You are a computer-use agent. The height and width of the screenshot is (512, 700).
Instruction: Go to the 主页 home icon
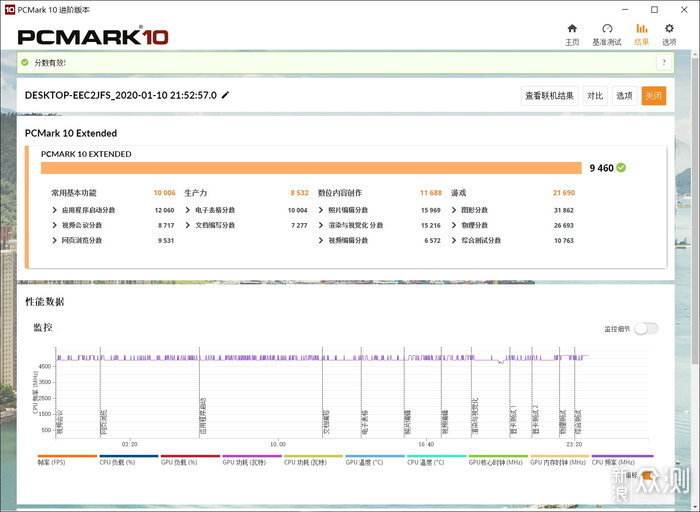[x=572, y=29]
